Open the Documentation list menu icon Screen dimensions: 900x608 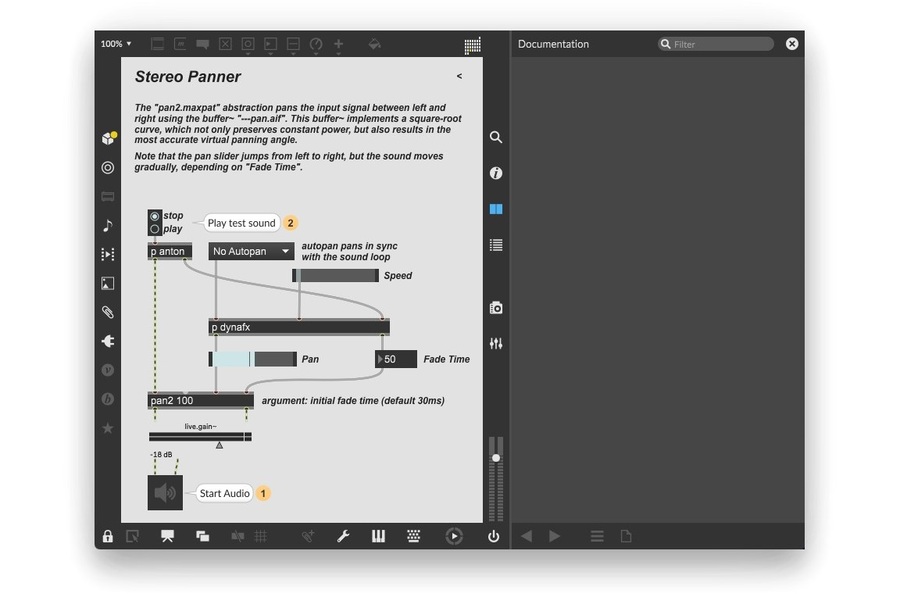(x=597, y=536)
